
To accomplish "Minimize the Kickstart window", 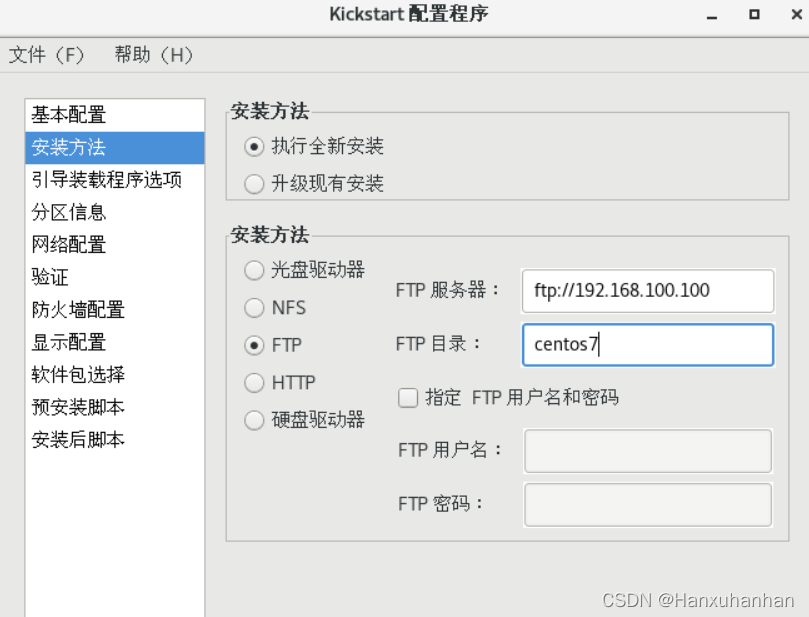I will pyautogui.click(x=711, y=16).
